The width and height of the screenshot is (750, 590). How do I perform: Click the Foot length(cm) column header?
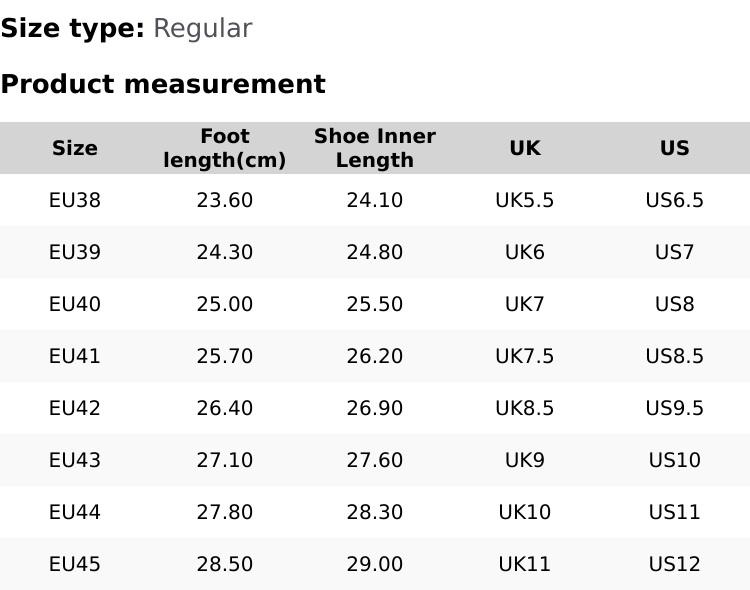coord(225,148)
